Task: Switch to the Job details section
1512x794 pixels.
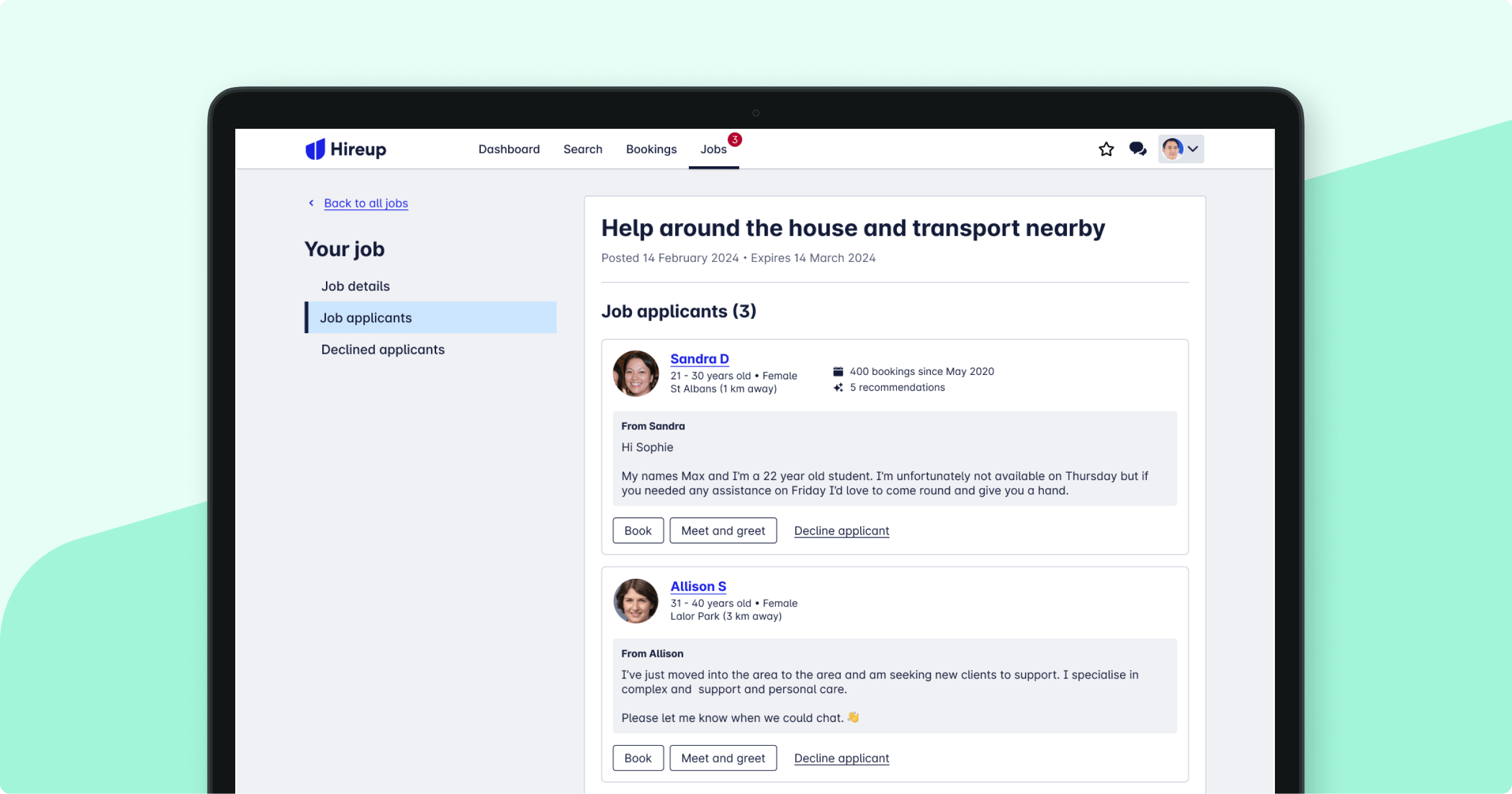Action: coord(355,286)
